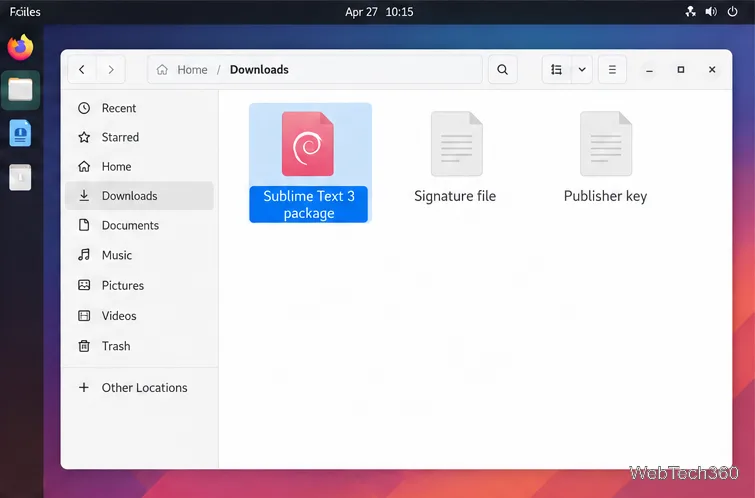Click the Recent clock icon in the sidebar

[x=84, y=108]
